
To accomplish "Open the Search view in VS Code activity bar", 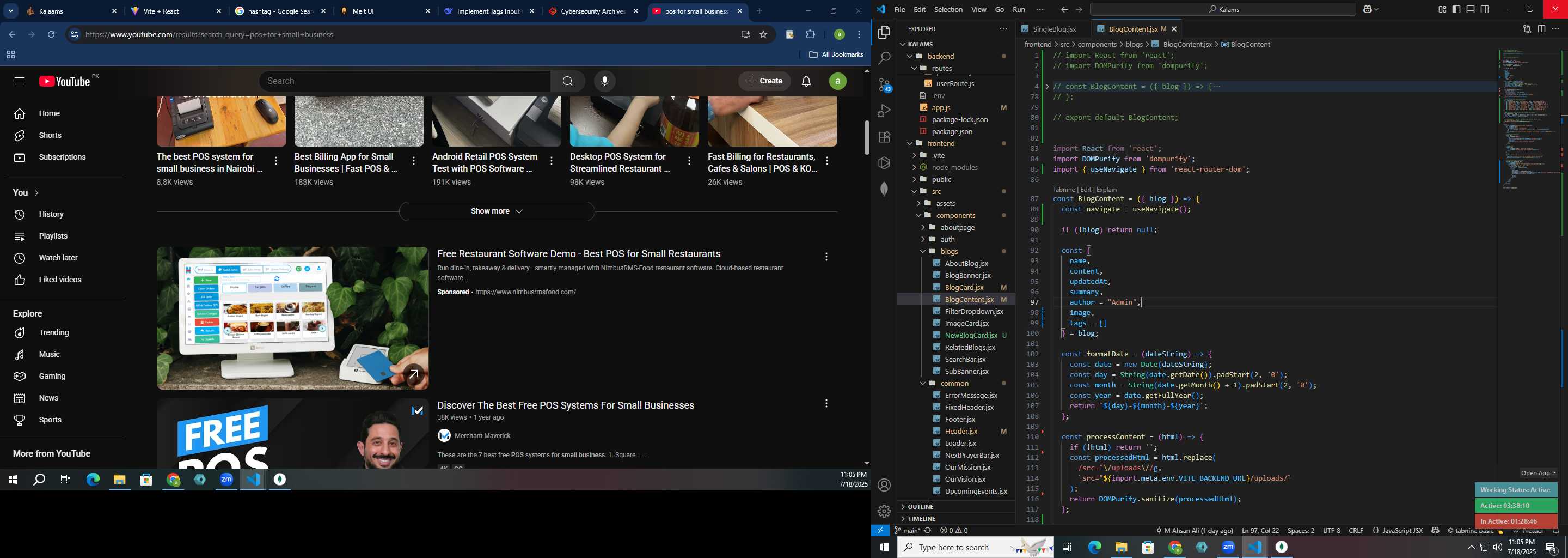I will [x=884, y=58].
